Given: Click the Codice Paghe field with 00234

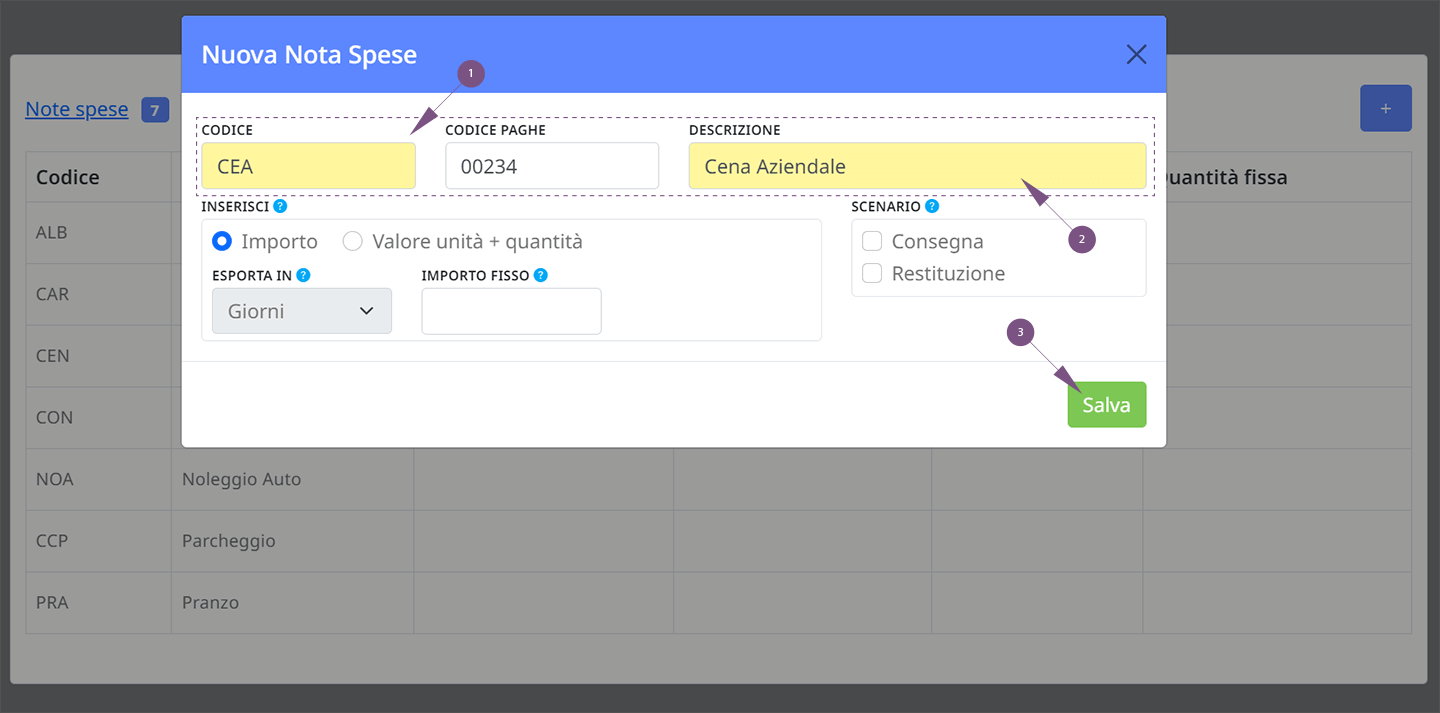Looking at the screenshot, I should point(552,166).
